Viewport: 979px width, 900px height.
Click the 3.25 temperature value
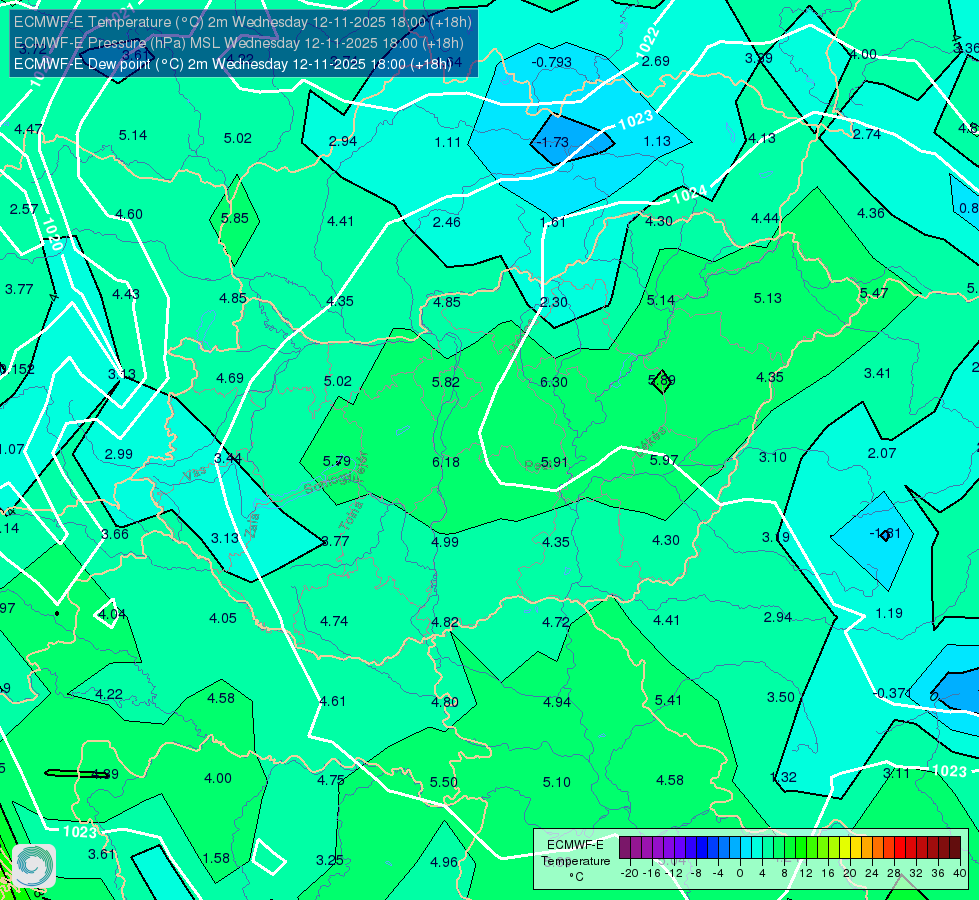(x=330, y=861)
